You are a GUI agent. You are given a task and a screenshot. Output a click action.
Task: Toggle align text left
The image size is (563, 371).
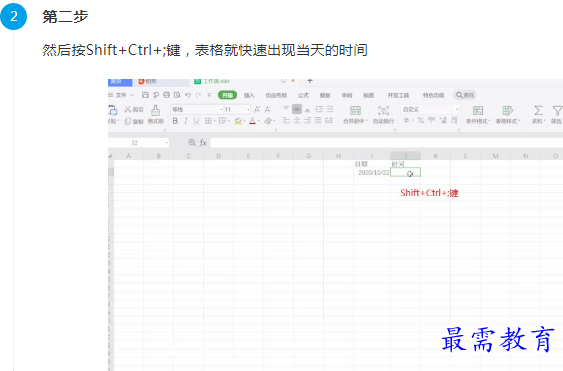[286, 120]
